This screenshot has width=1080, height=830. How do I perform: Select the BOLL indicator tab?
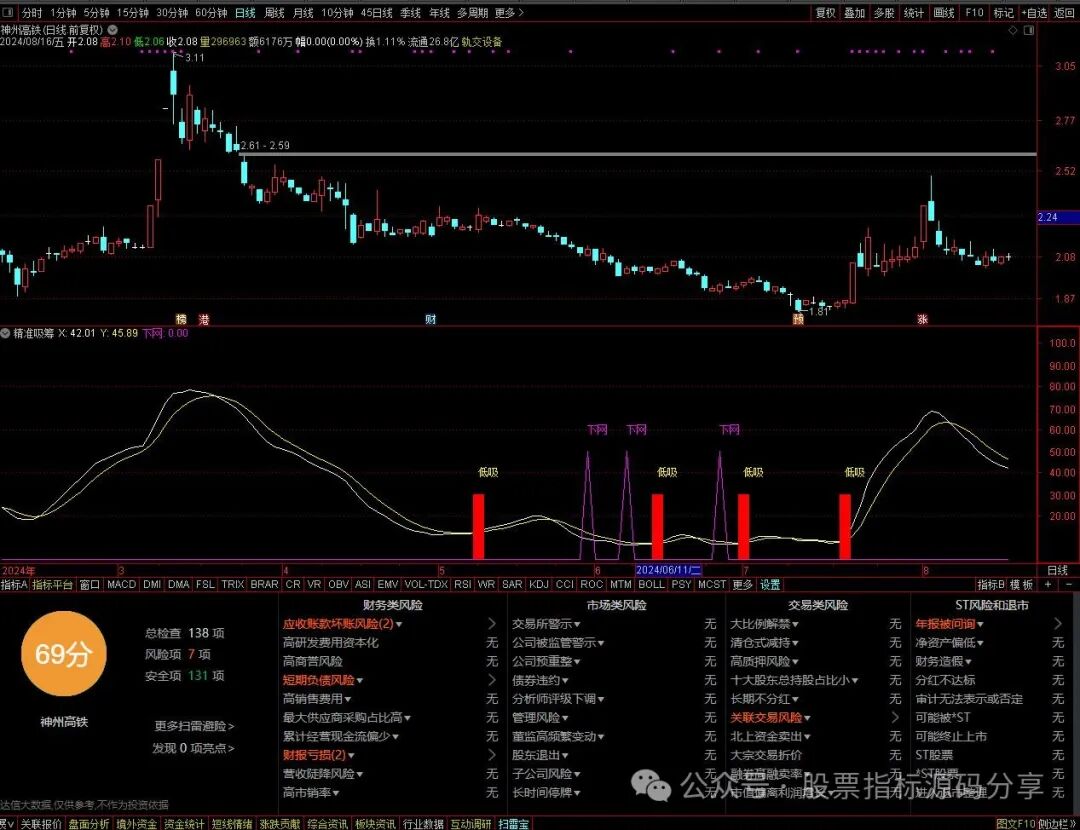[x=651, y=584]
